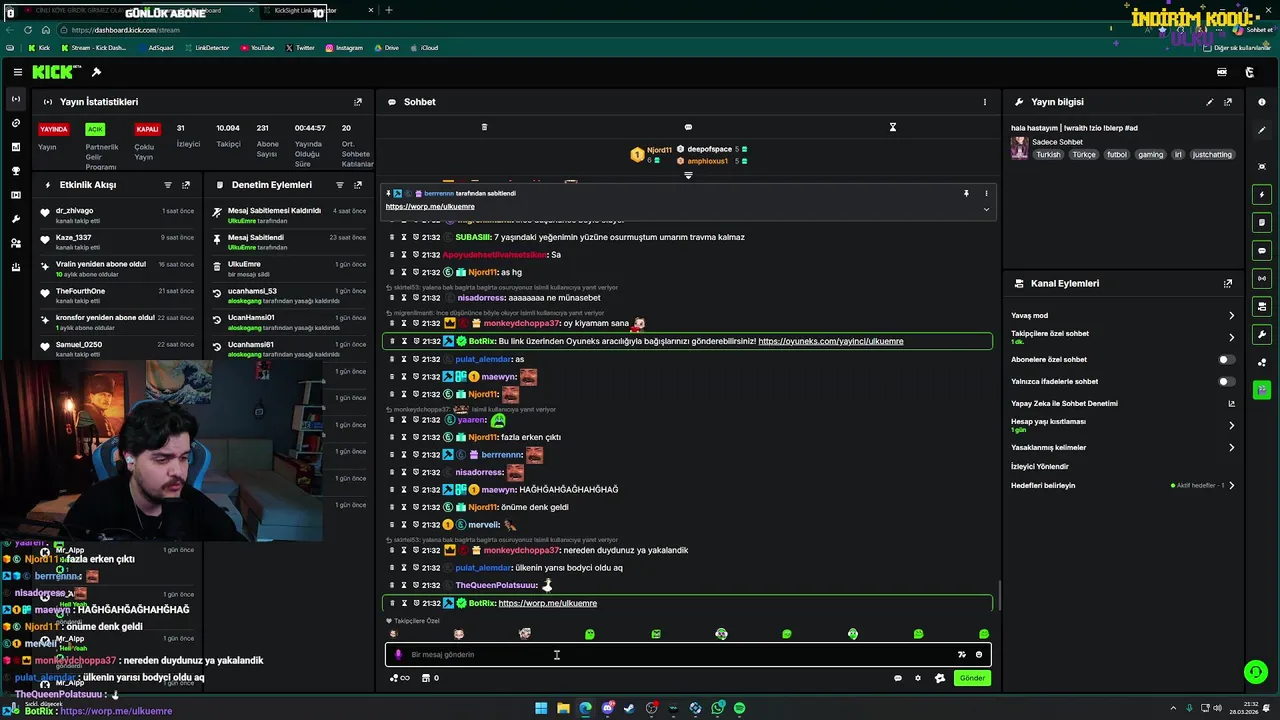Image resolution: width=1280 pixels, height=720 pixels.
Task: Open chat settings gear below message box
Action: pyautogui.click(x=918, y=678)
